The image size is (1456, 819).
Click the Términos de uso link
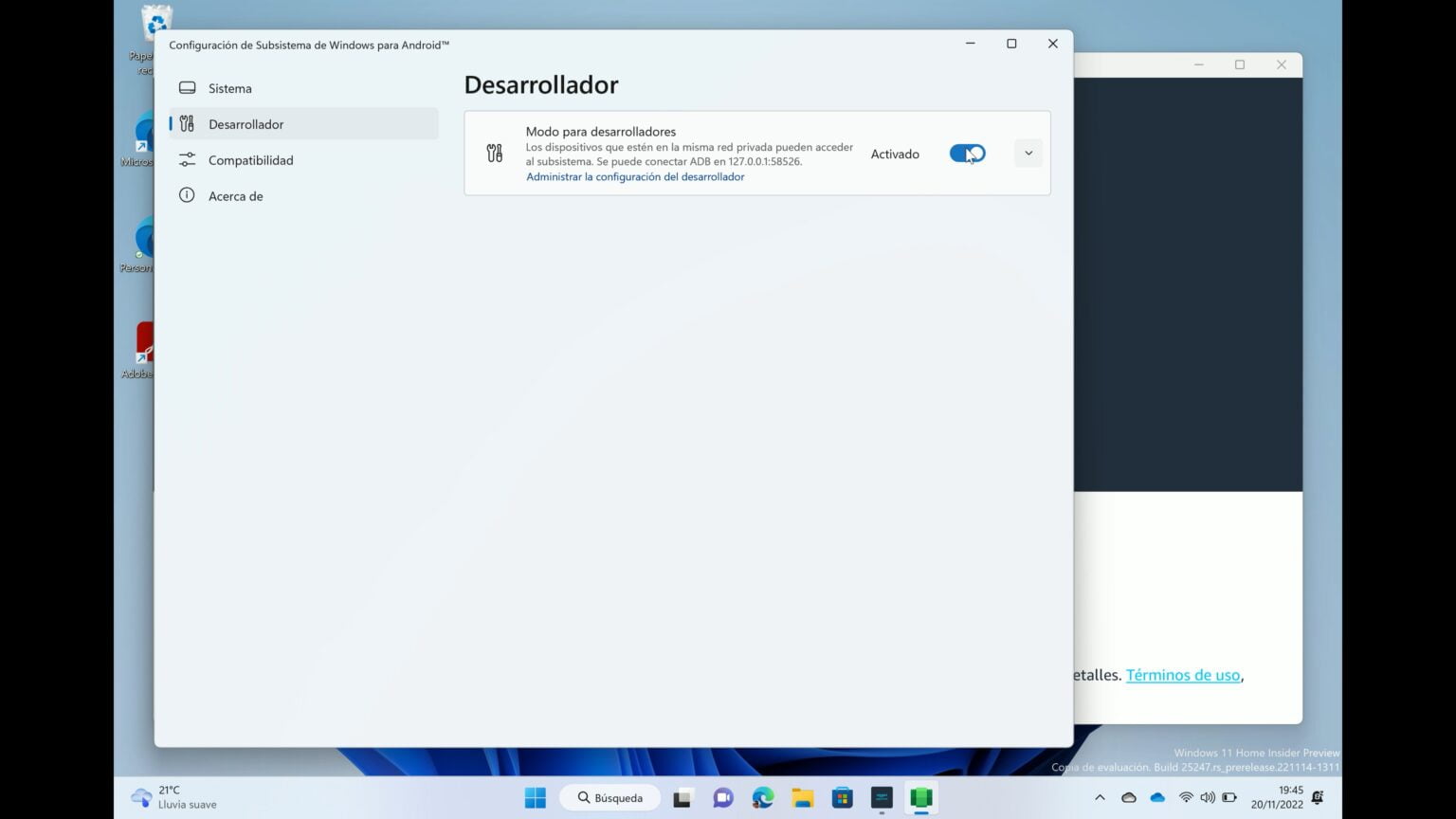point(1182,675)
